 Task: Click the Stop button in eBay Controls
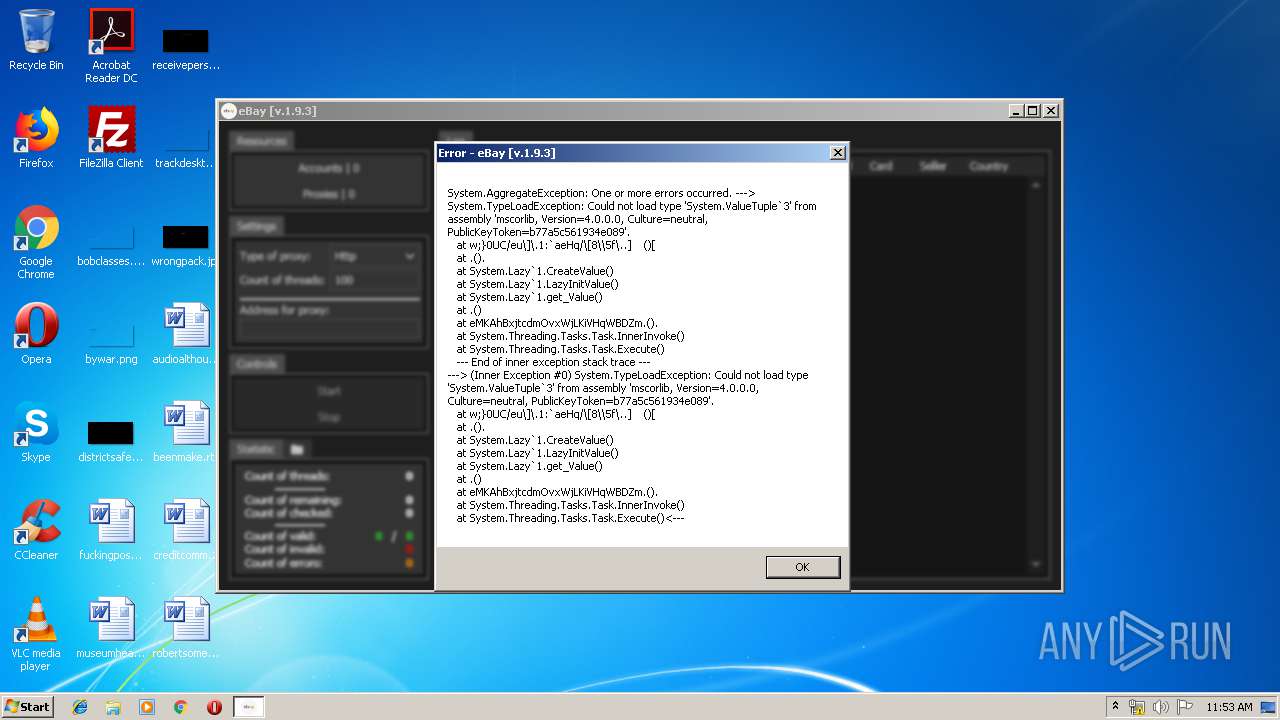pos(329,416)
